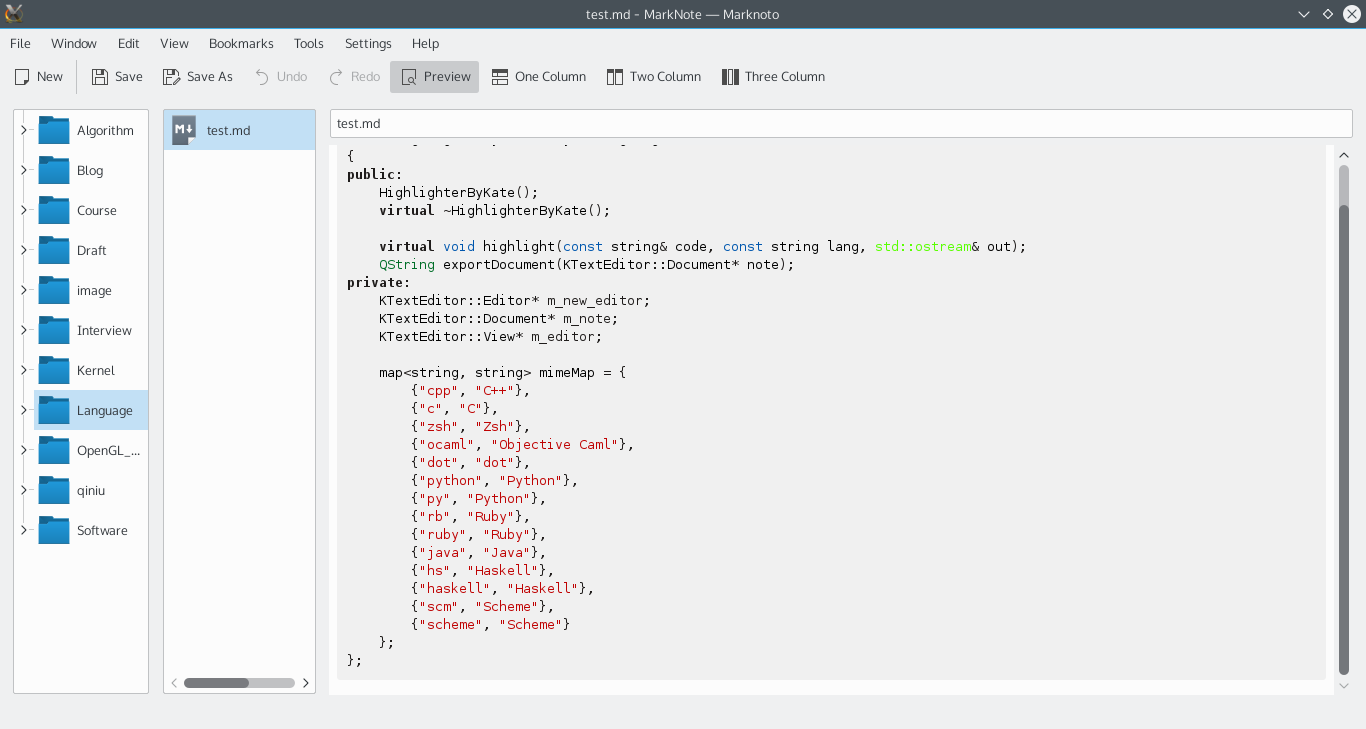Expand the image folder arrow
Image resolution: width=1366 pixels, height=729 pixels.
[24, 290]
